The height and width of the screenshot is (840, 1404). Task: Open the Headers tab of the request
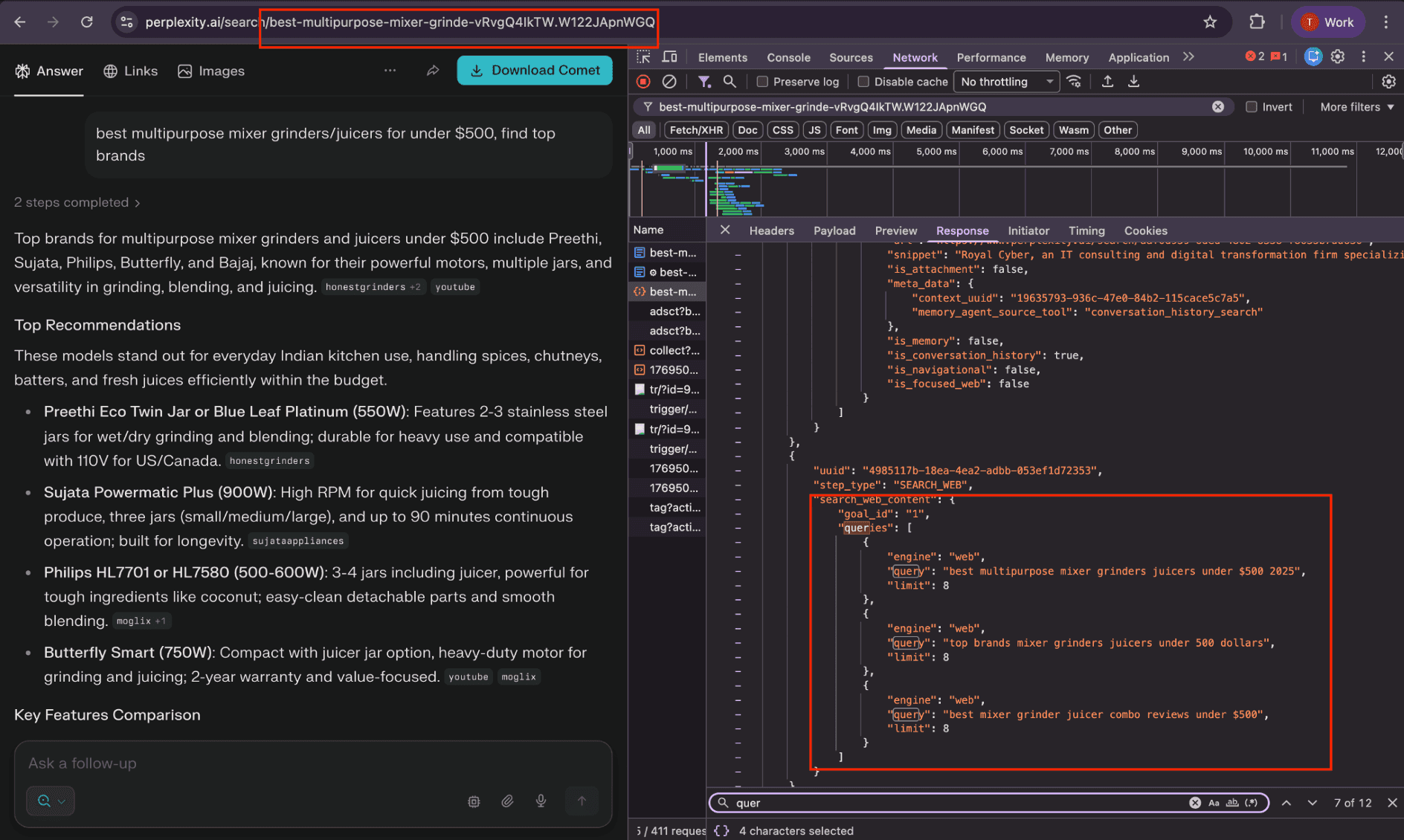point(772,230)
